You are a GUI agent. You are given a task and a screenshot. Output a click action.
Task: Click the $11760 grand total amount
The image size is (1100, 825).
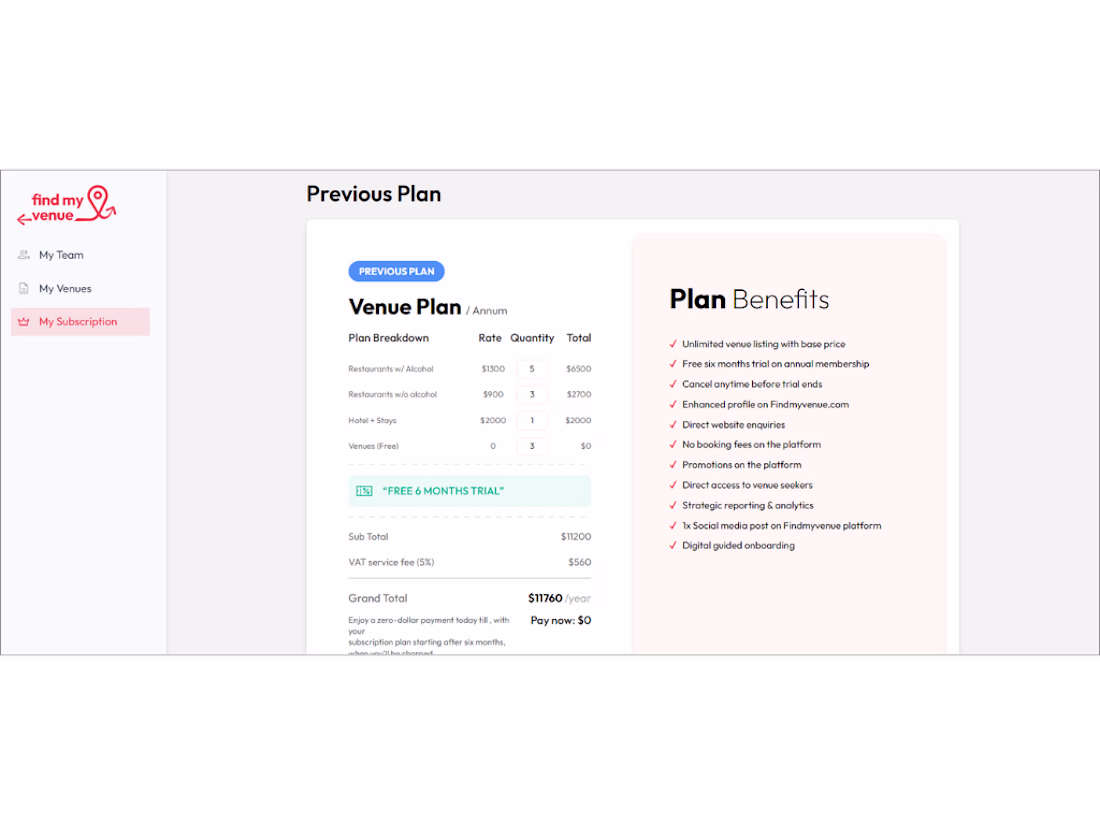click(545, 598)
